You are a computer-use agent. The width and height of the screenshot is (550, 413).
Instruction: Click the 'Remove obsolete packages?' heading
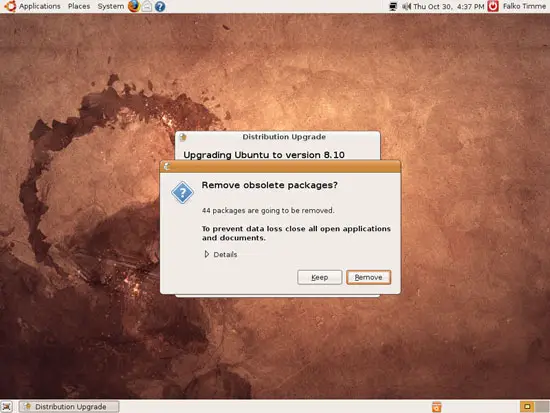point(269,185)
